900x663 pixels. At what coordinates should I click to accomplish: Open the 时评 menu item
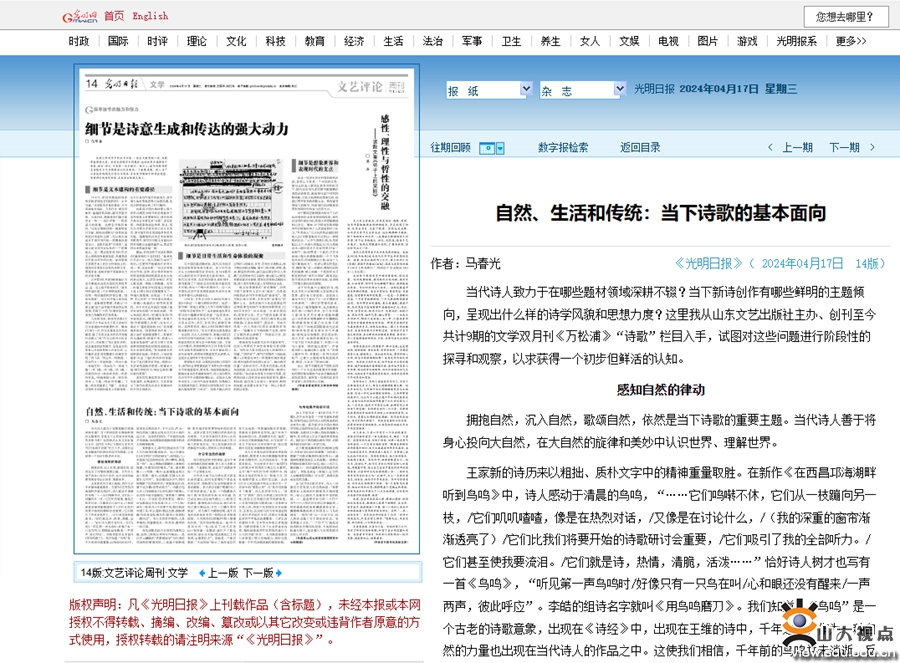(157, 41)
